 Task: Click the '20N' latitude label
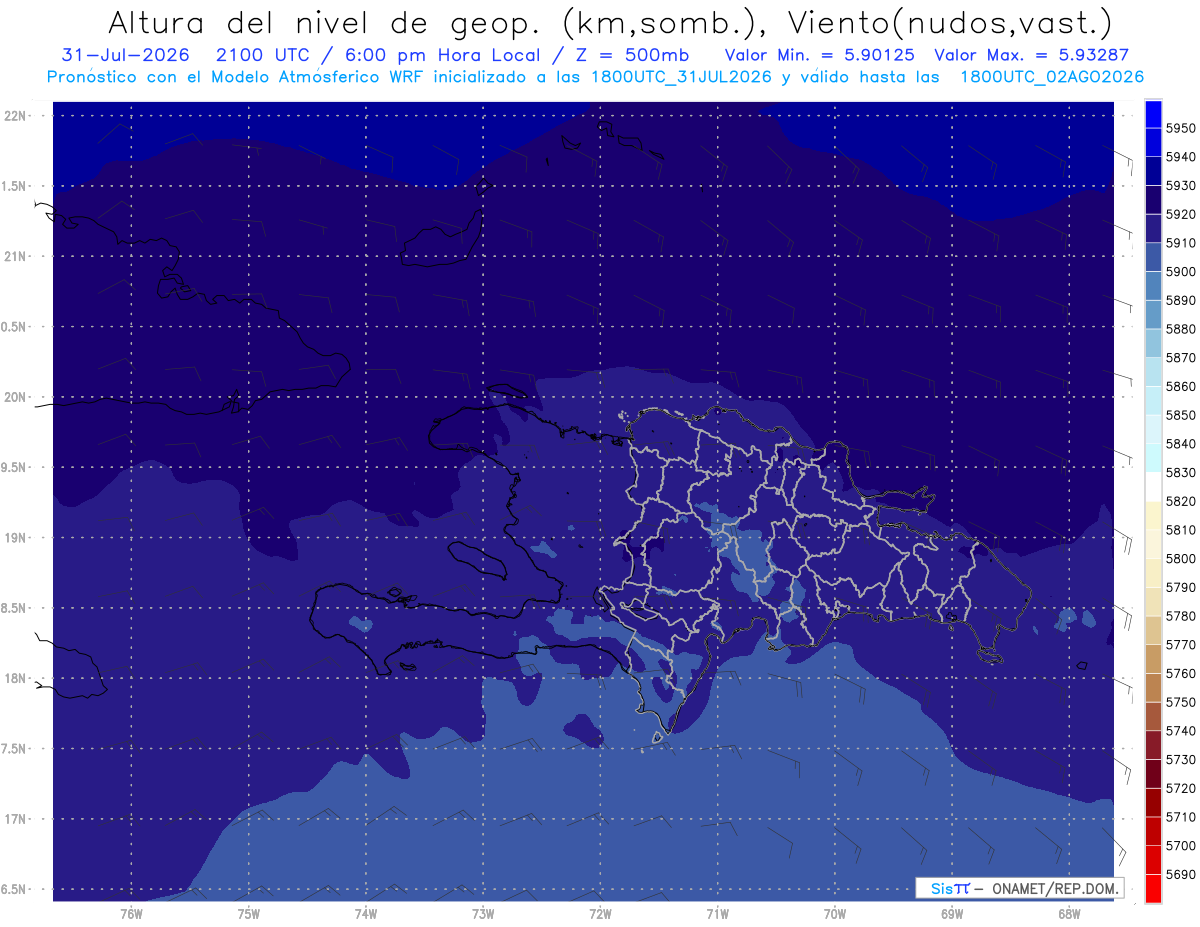pos(14,397)
